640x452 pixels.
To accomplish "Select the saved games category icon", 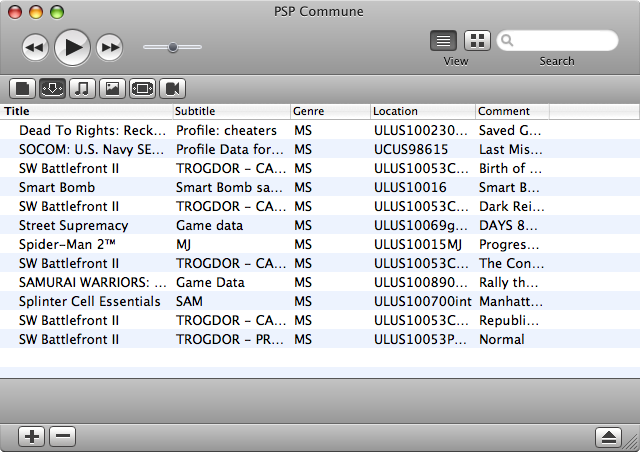I will (x=52, y=88).
